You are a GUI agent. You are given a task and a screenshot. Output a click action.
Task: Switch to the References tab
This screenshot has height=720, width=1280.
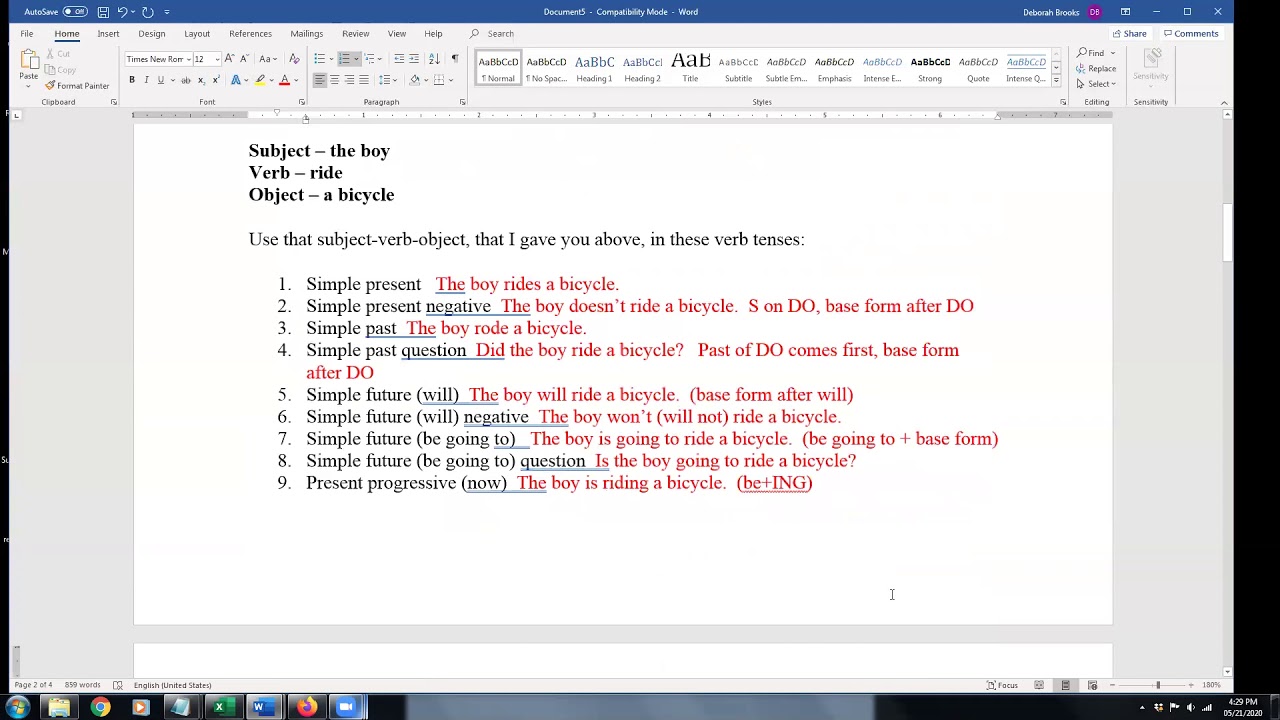[x=250, y=33]
